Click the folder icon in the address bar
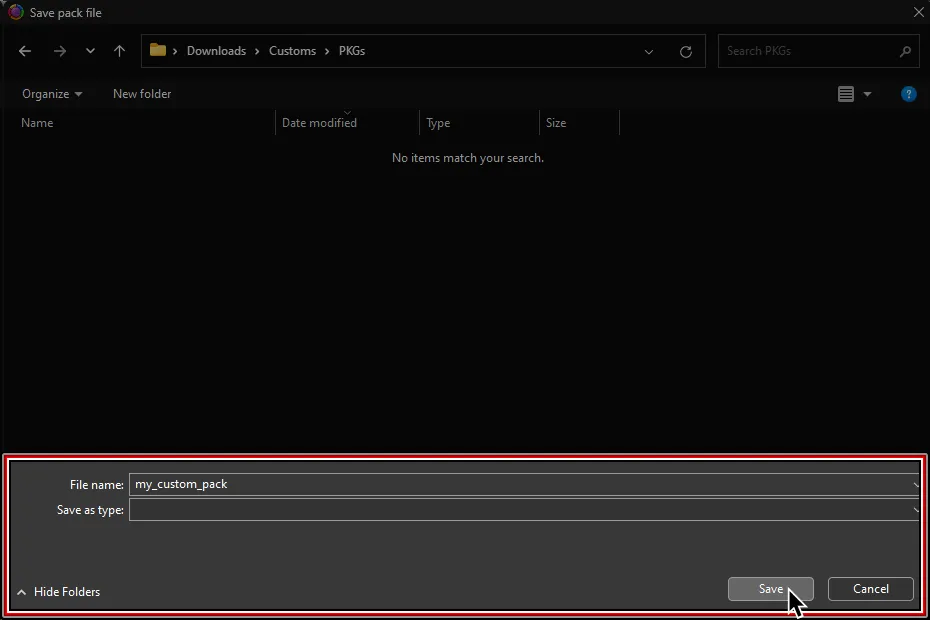930x620 pixels. (158, 50)
